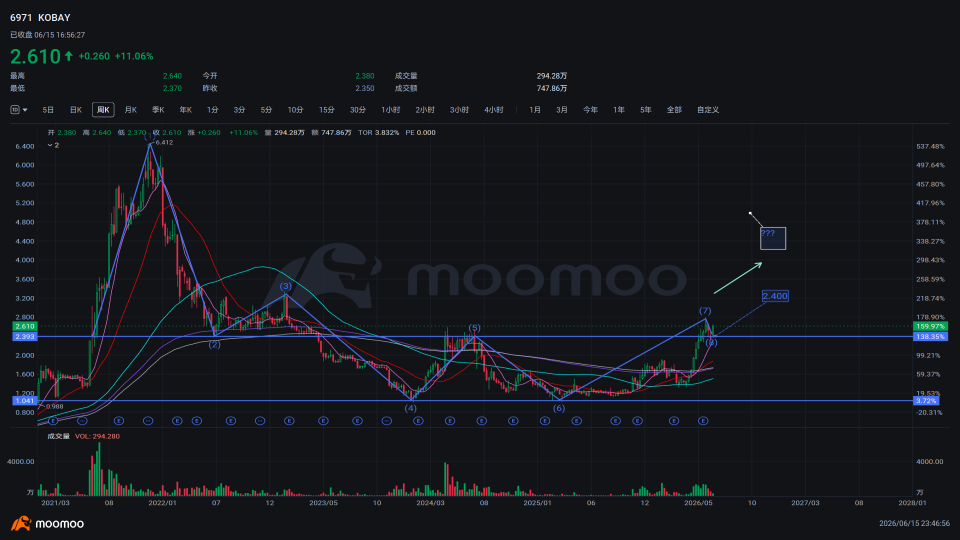Select the 2.393 horizontal line price tag

25,337
